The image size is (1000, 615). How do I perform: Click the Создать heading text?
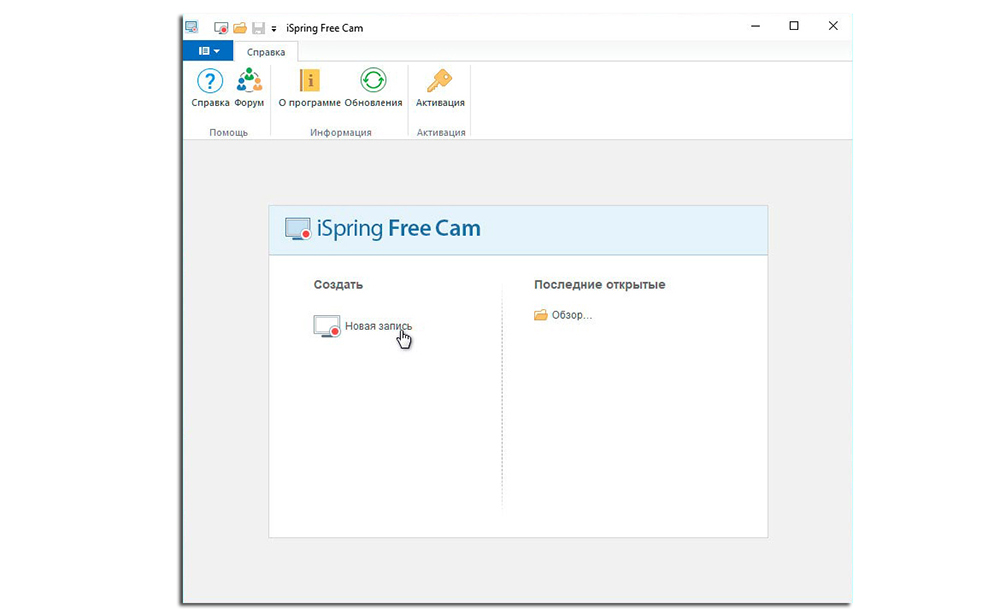click(x=338, y=285)
